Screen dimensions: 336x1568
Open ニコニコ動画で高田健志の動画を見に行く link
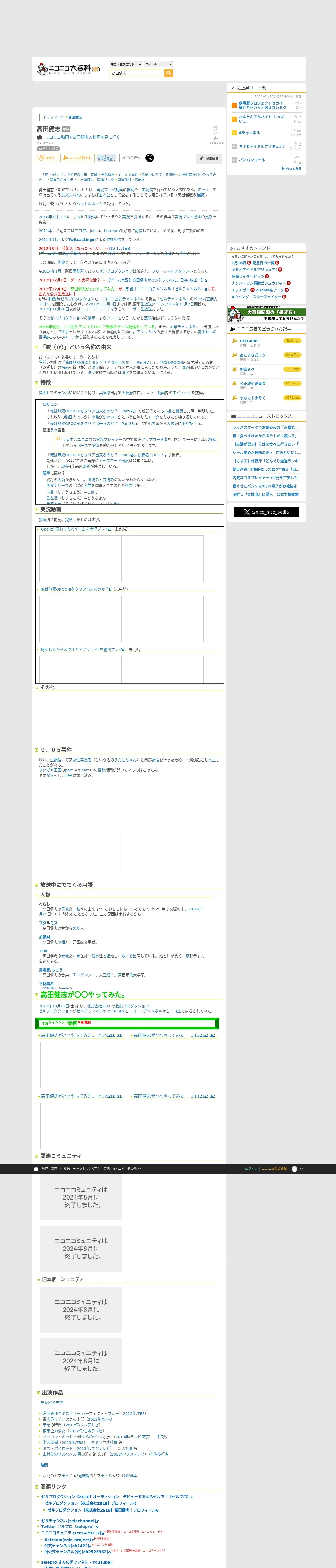[82, 137]
